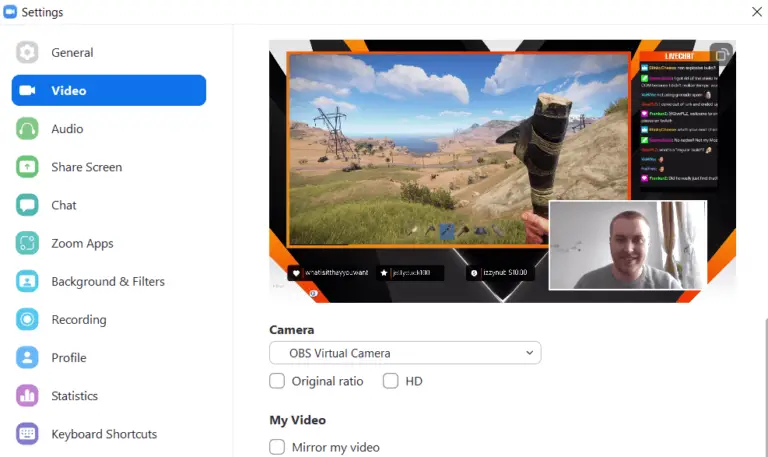Toggle Mirror my video checkbox

click(277, 447)
